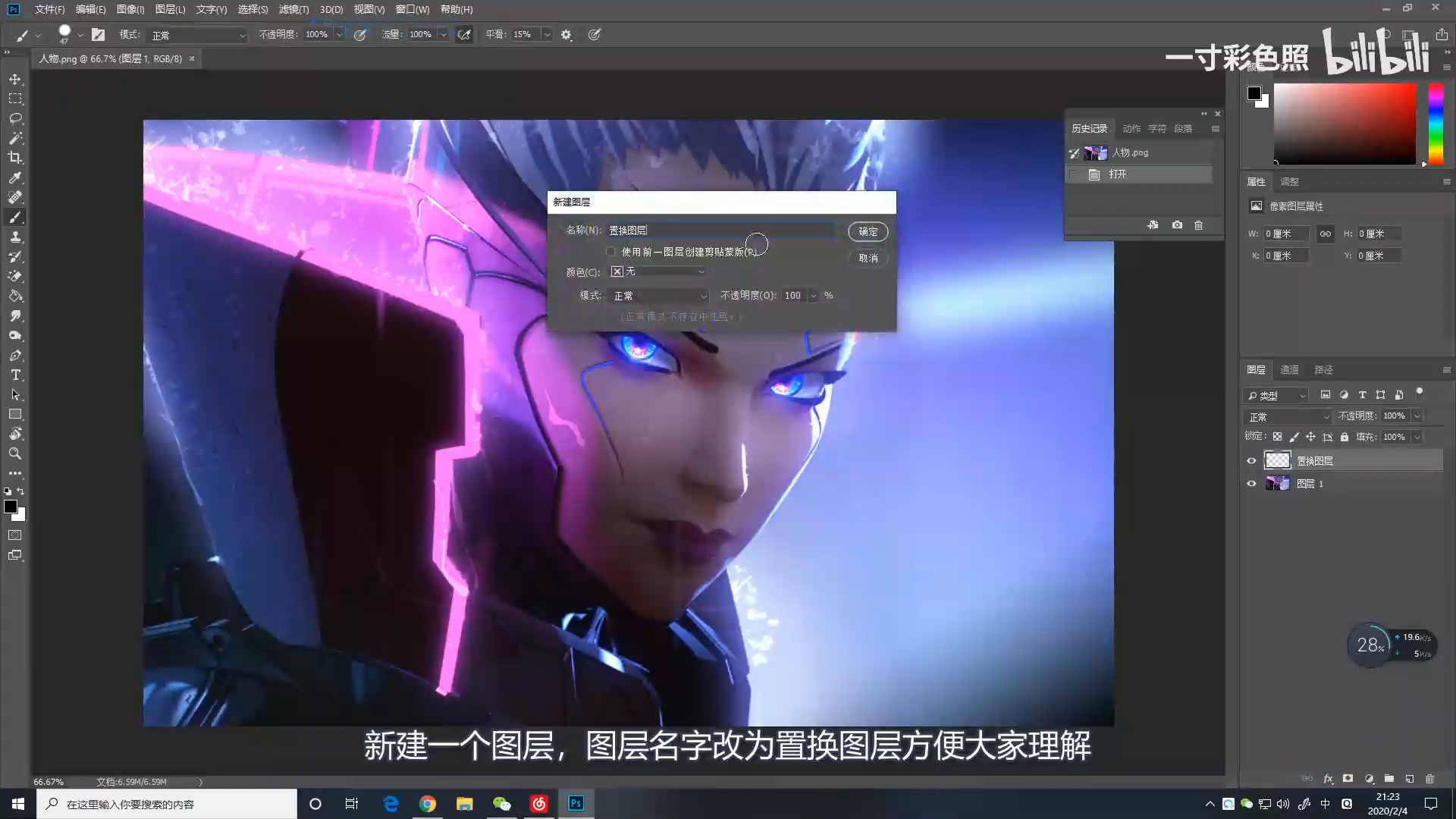The image size is (1456, 819).
Task: Open Quick Mask mode icon
Action: pos(15,535)
